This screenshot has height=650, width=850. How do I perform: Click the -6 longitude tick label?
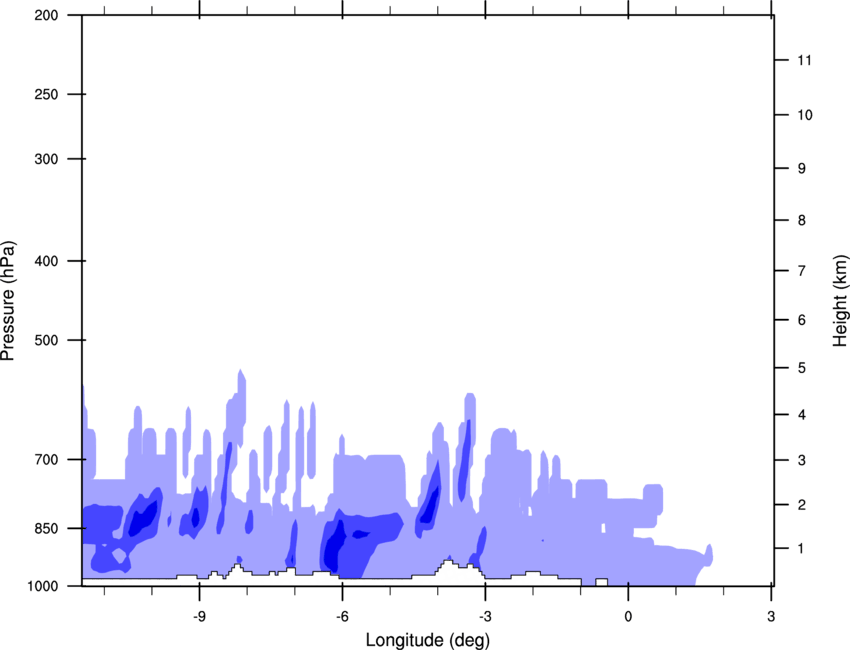(342, 617)
